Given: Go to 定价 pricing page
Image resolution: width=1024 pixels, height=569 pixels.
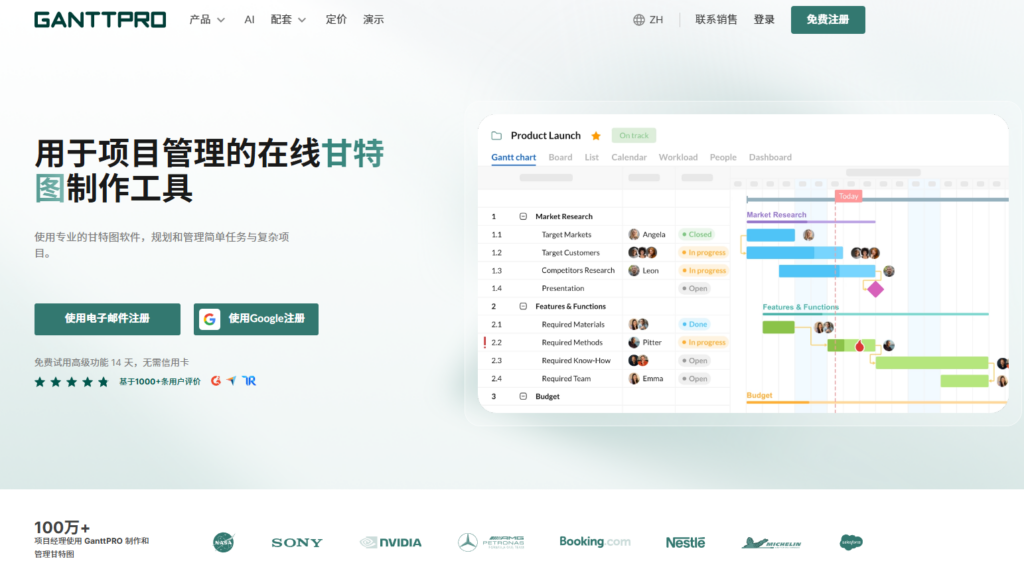Looking at the screenshot, I should 336,20.
